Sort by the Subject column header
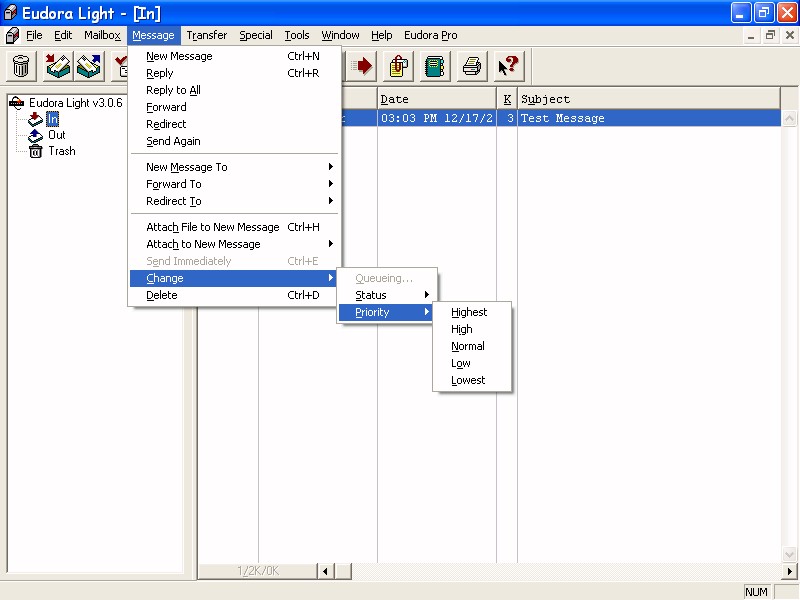 649,99
